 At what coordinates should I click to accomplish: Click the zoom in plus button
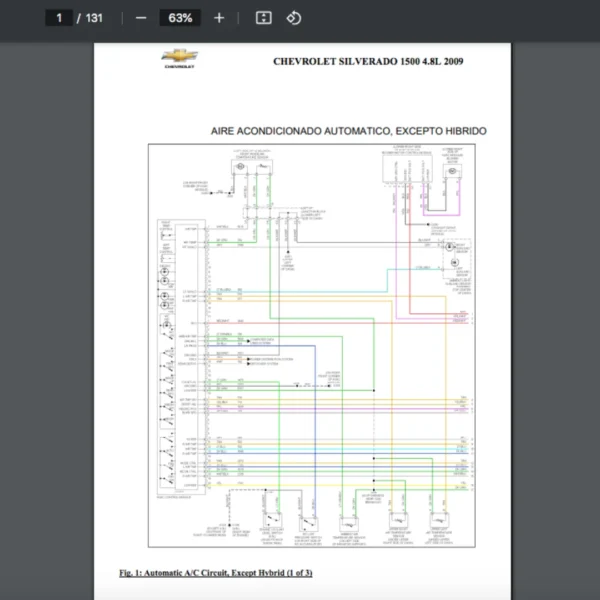(219, 18)
